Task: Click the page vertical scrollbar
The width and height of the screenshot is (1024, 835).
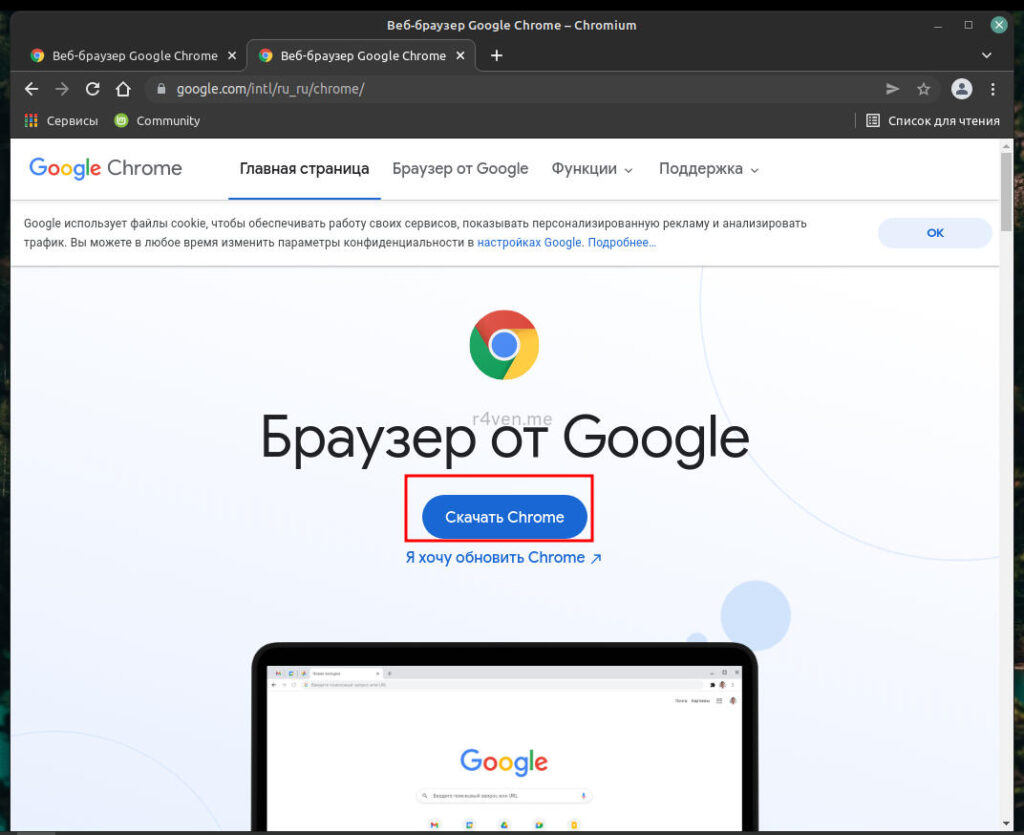Action: [1006, 190]
